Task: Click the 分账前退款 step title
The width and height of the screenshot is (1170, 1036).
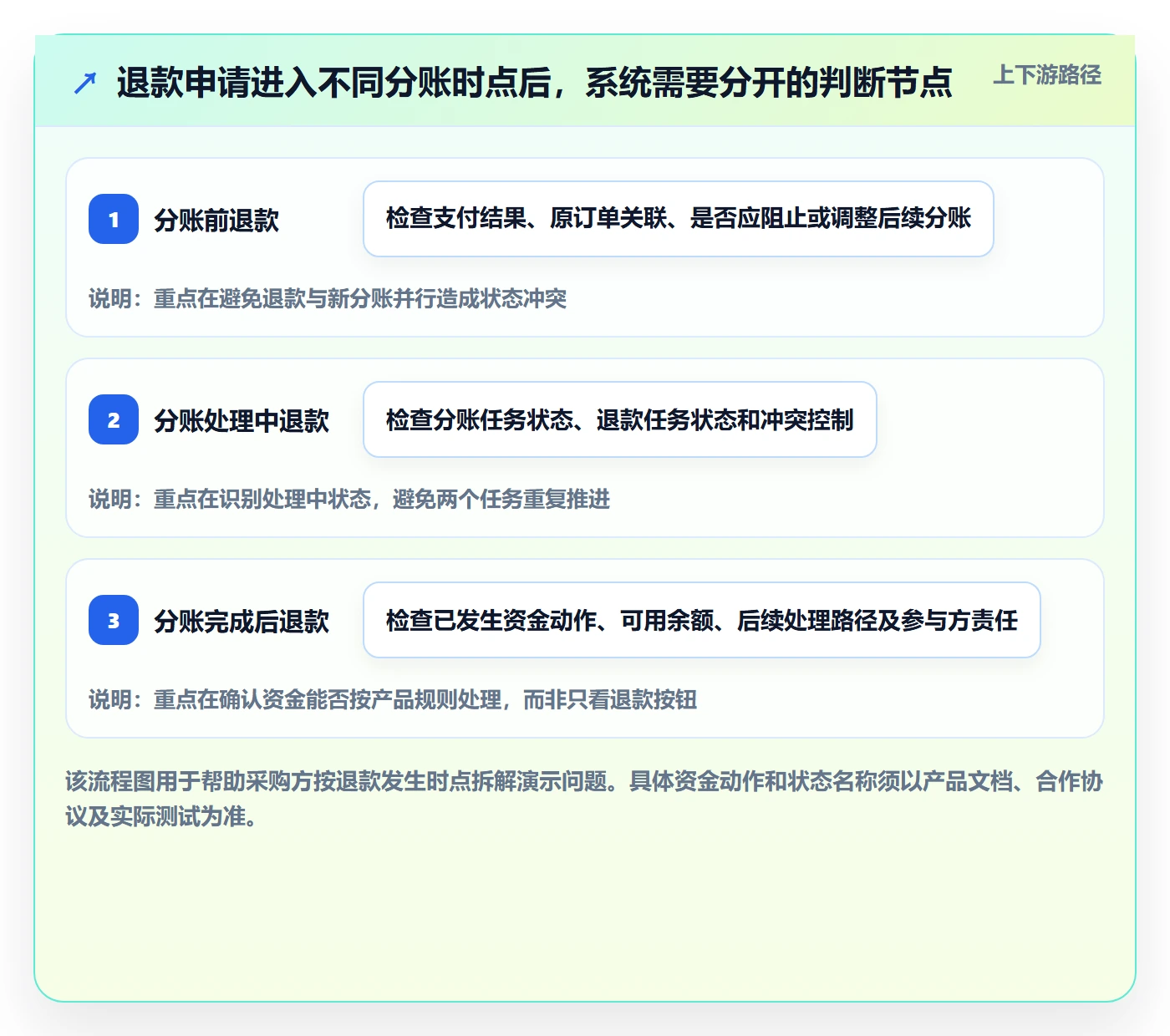Action: (216, 220)
